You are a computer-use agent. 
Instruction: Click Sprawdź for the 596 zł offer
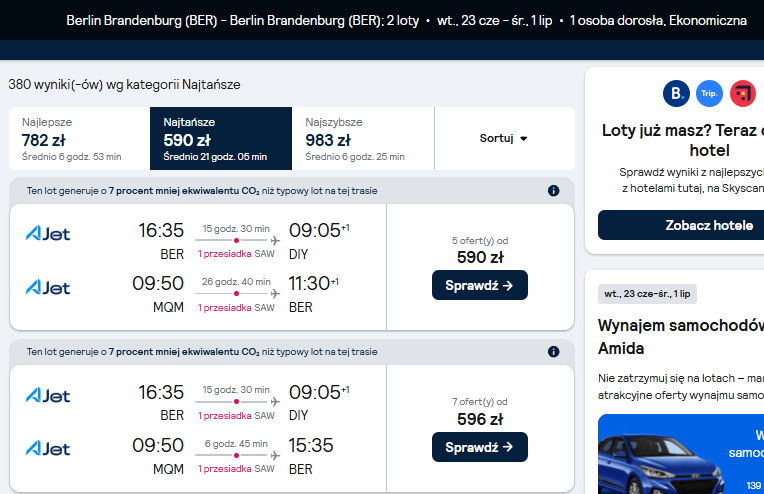tap(480, 447)
